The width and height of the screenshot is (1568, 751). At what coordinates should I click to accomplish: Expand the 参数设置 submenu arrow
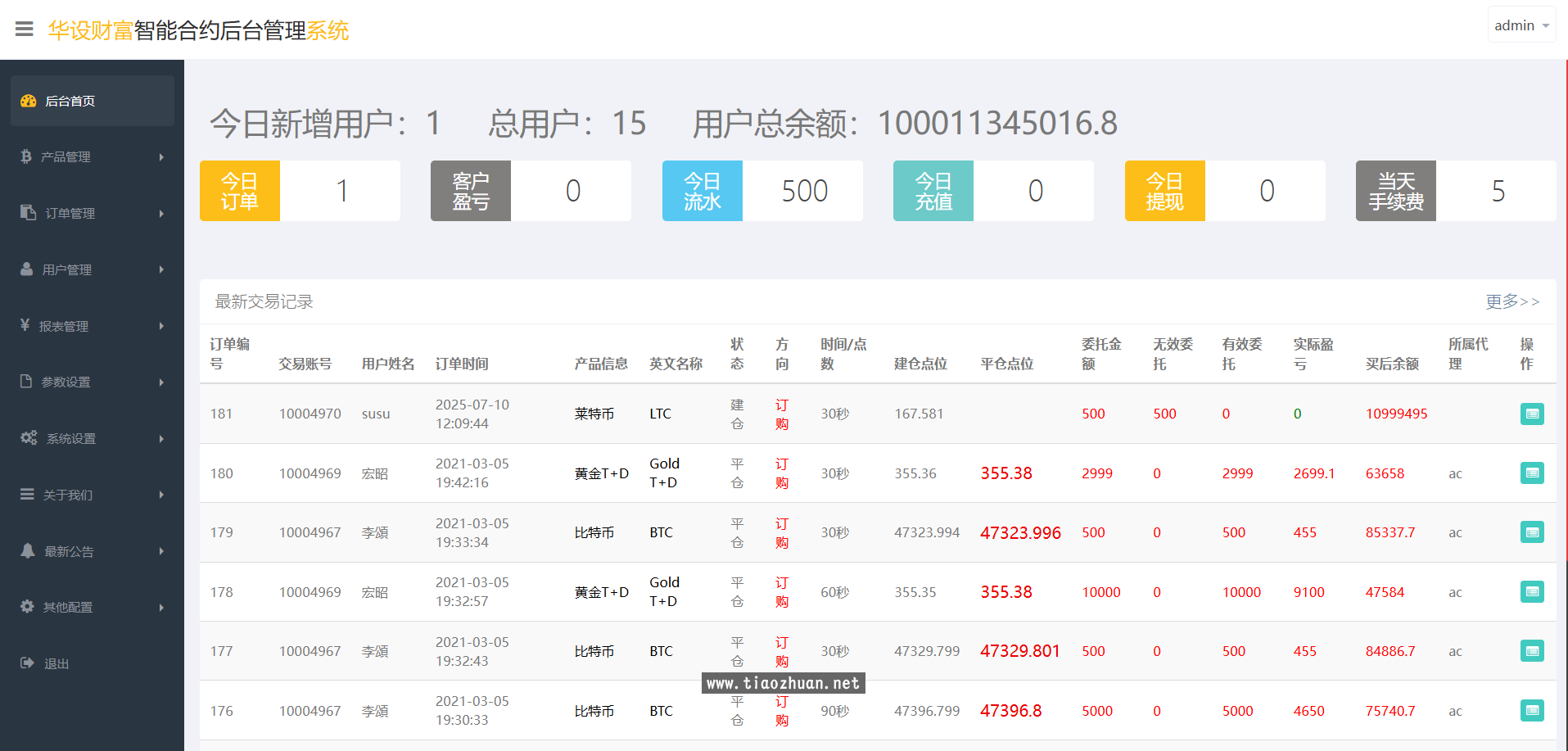[x=161, y=382]
